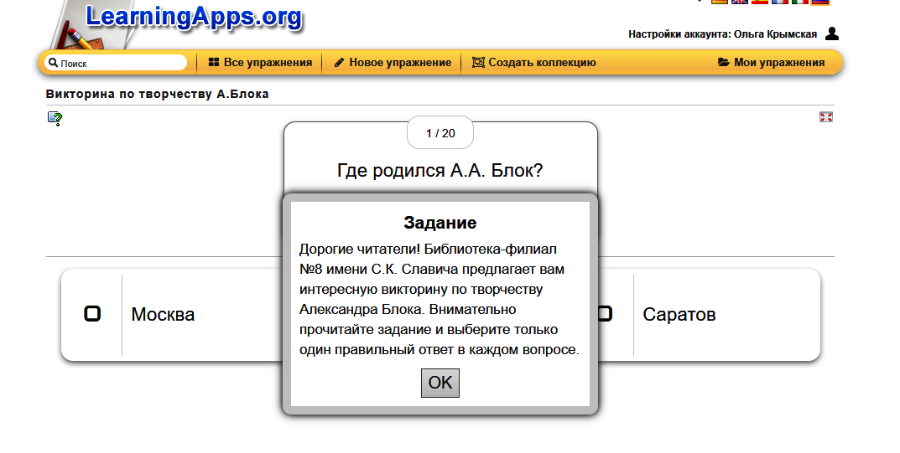The image size is (900, 453).
Task: Select the French flag language
Action: (x=779, y=3)
